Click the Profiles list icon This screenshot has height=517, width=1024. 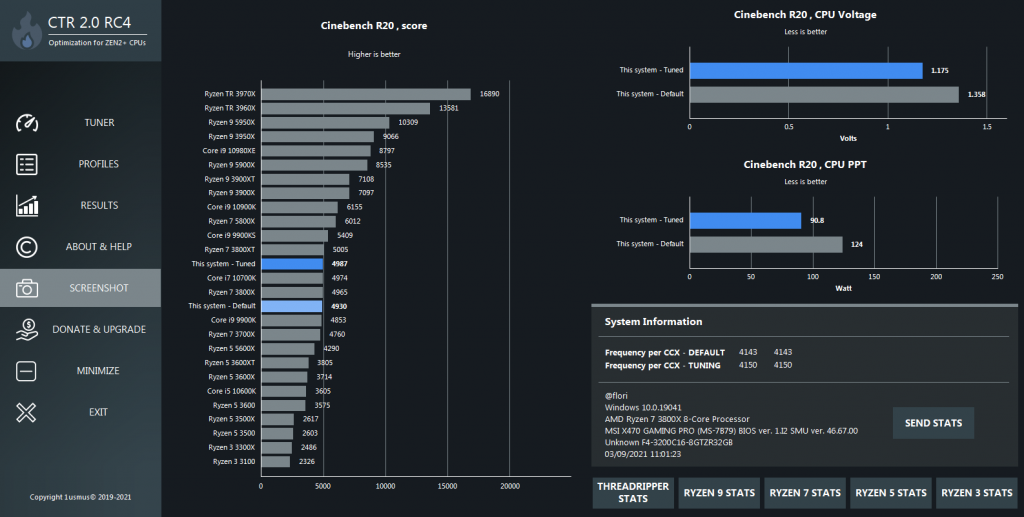[x=27, y=164]
